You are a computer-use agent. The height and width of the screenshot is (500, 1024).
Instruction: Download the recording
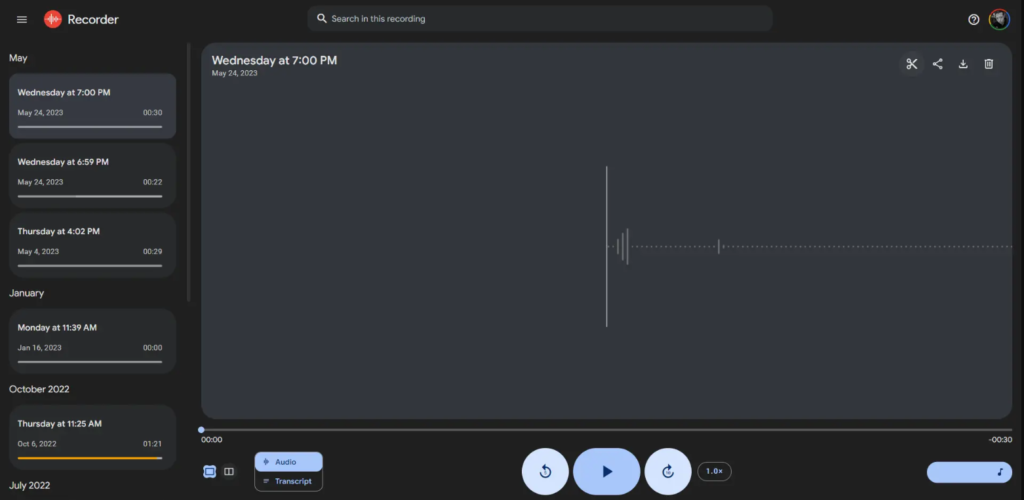(x=963, y=64)
